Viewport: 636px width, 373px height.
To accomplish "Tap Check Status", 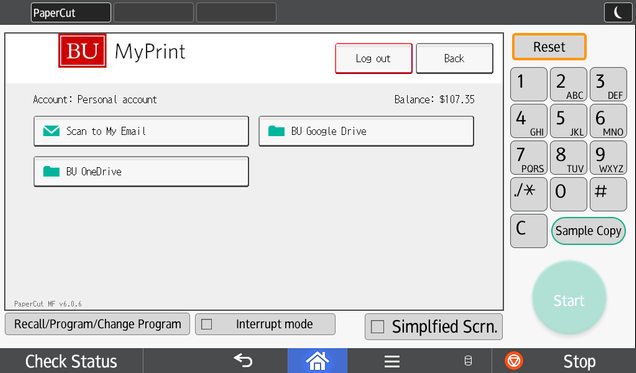I will (x=71, y=361).
